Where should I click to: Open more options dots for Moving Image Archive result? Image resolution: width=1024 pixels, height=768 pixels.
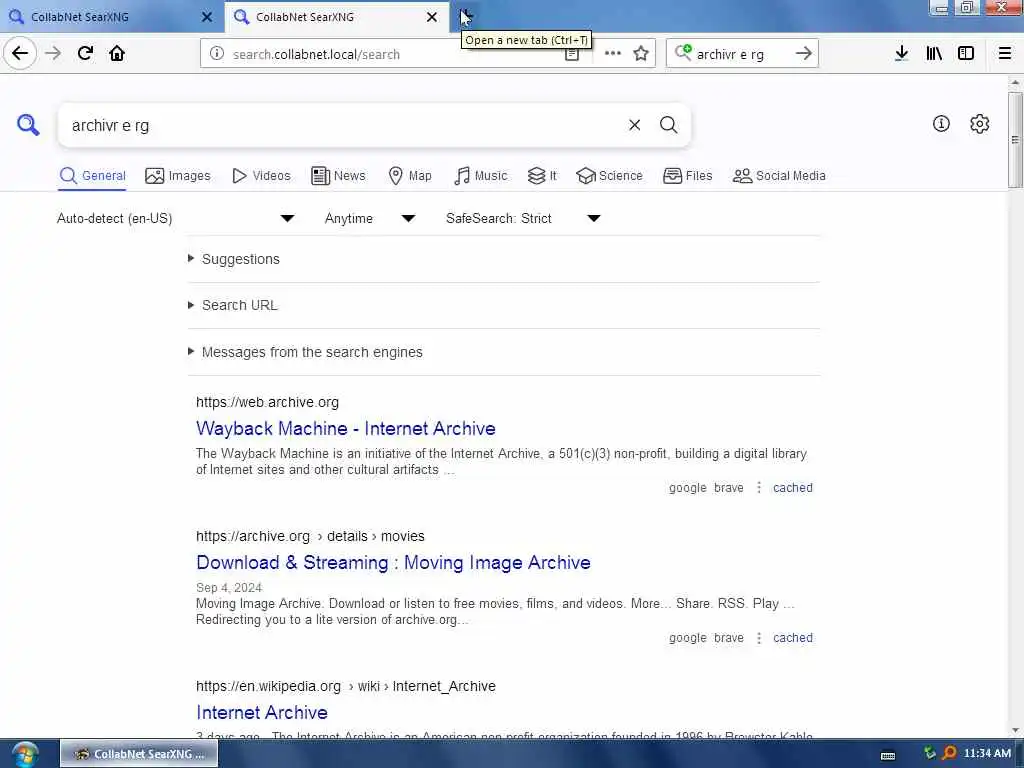pyautogui.click(x=759, y=638)
